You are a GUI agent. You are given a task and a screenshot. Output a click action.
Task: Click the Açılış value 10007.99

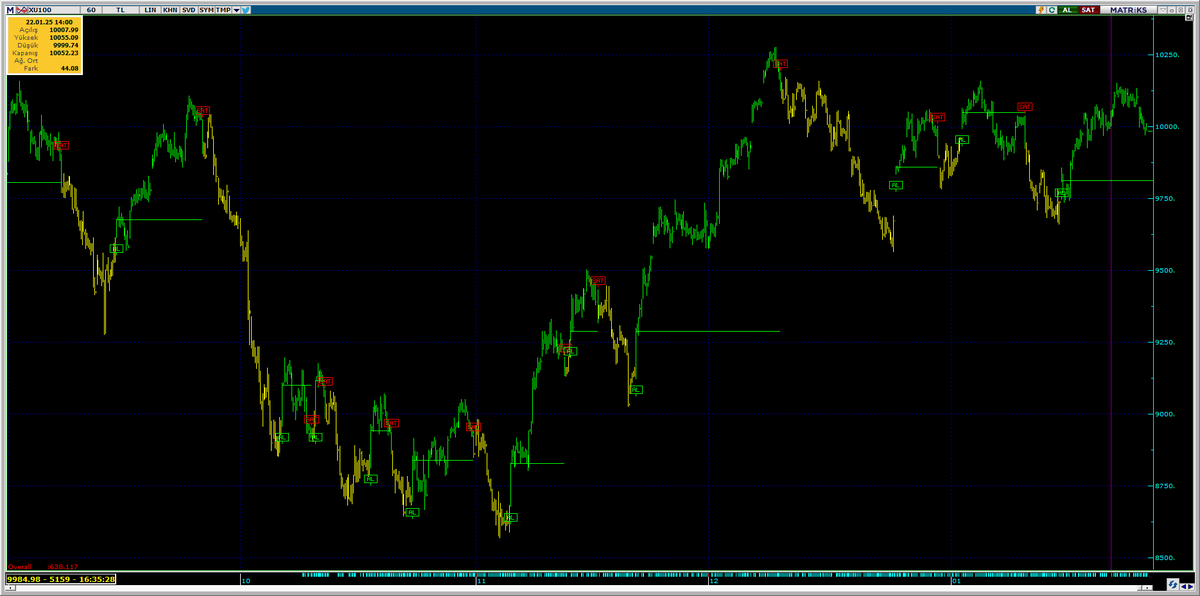[64, 30]
